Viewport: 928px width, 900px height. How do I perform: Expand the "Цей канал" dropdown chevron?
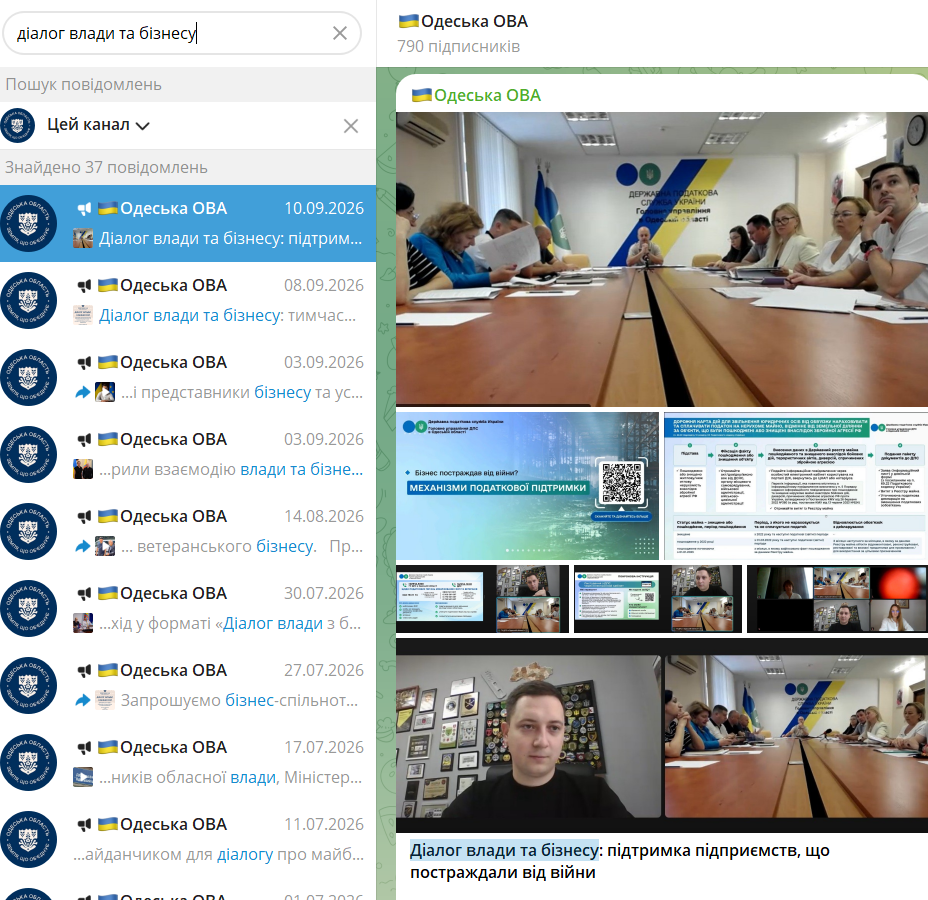pos(143,125)
